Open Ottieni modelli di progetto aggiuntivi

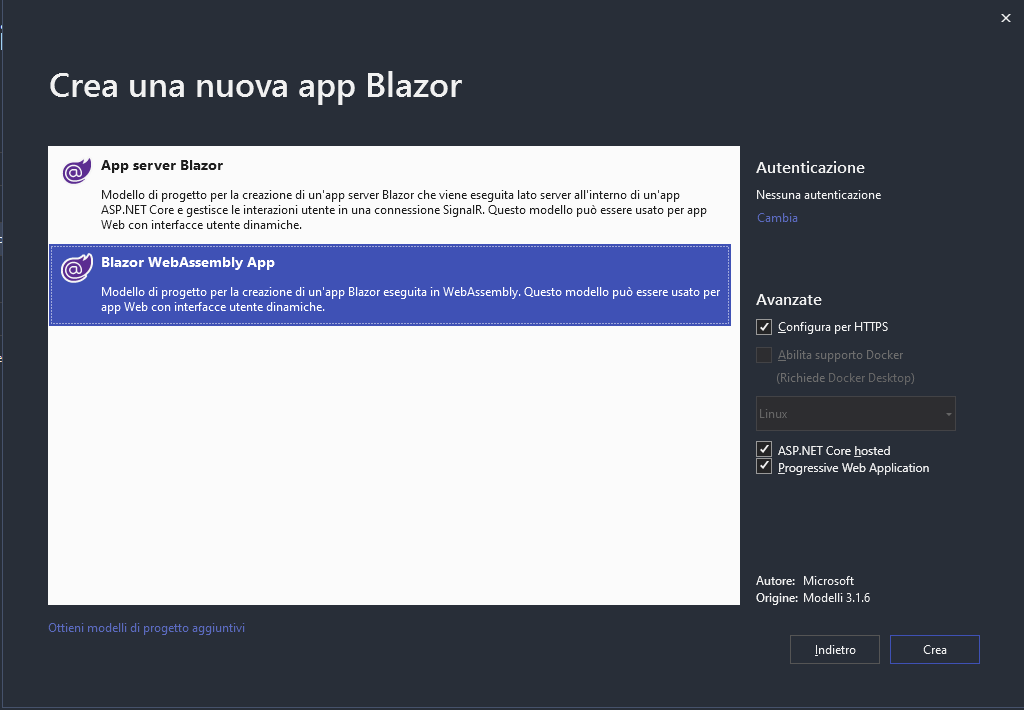[146, 627]
